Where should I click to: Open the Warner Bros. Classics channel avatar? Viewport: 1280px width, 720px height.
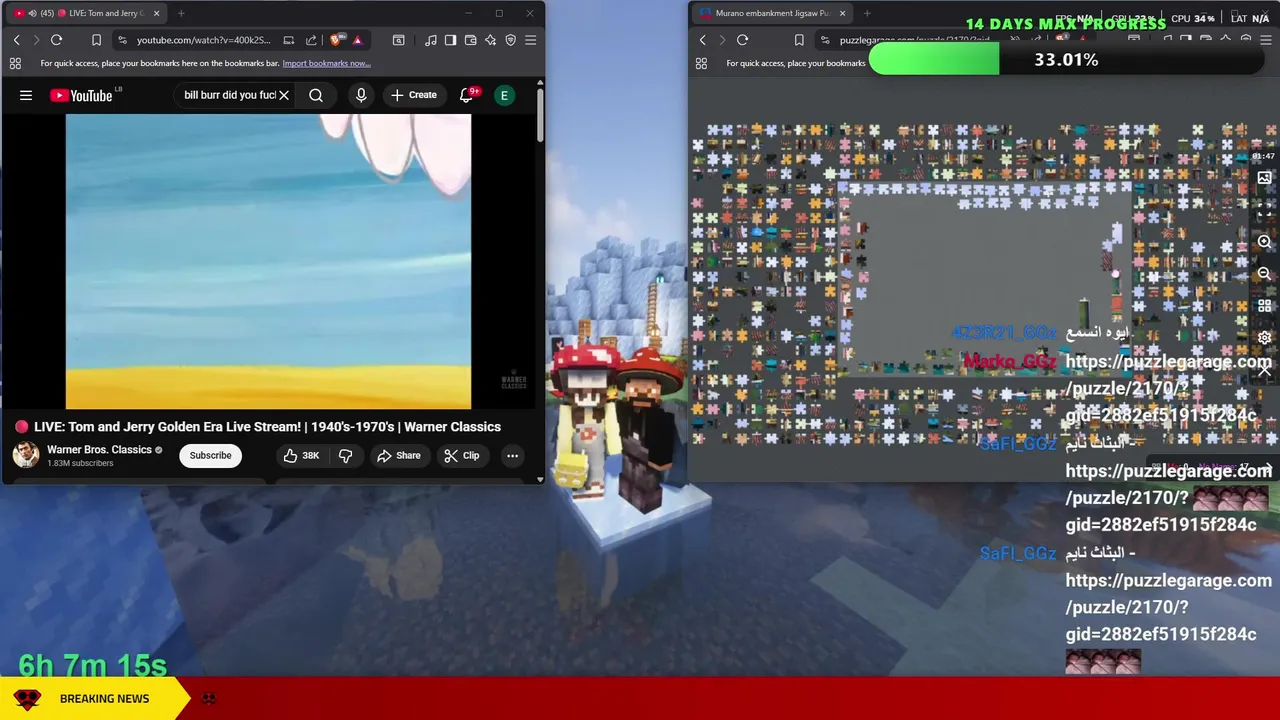[25, 455]
